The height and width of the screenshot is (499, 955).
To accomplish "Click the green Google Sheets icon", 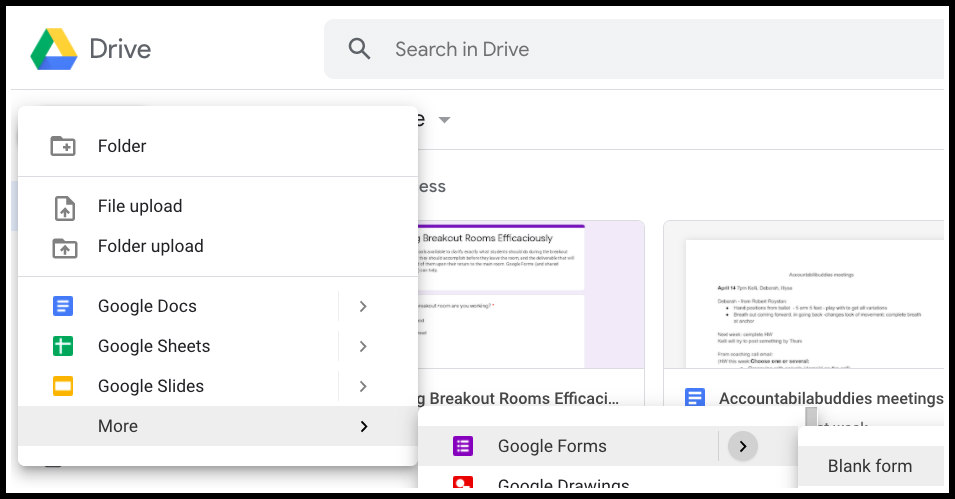I will point(63,347).
